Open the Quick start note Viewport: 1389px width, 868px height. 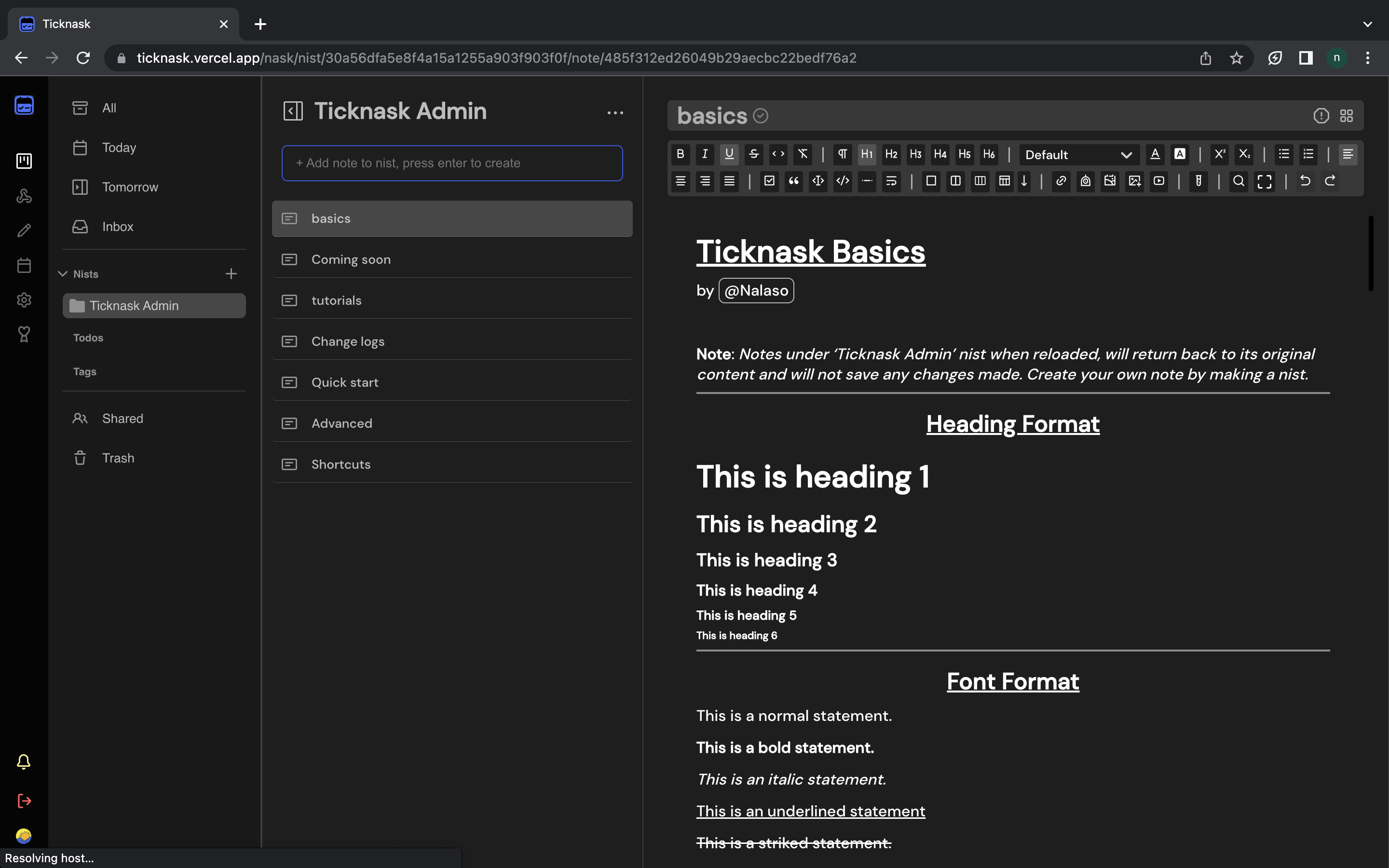pyautogui.click(x=452, y=382)
